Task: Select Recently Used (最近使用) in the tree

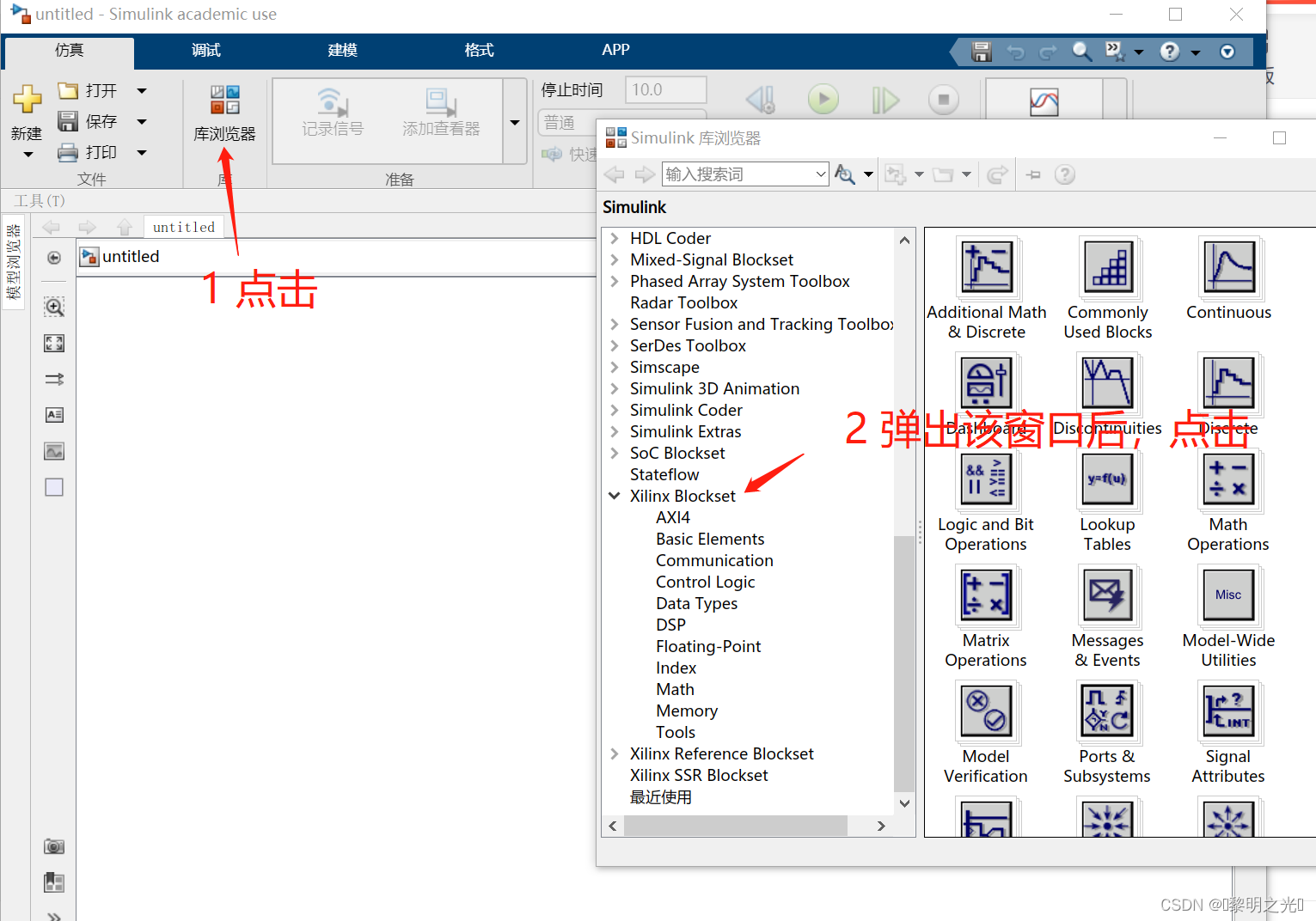Action: point(660,797)
